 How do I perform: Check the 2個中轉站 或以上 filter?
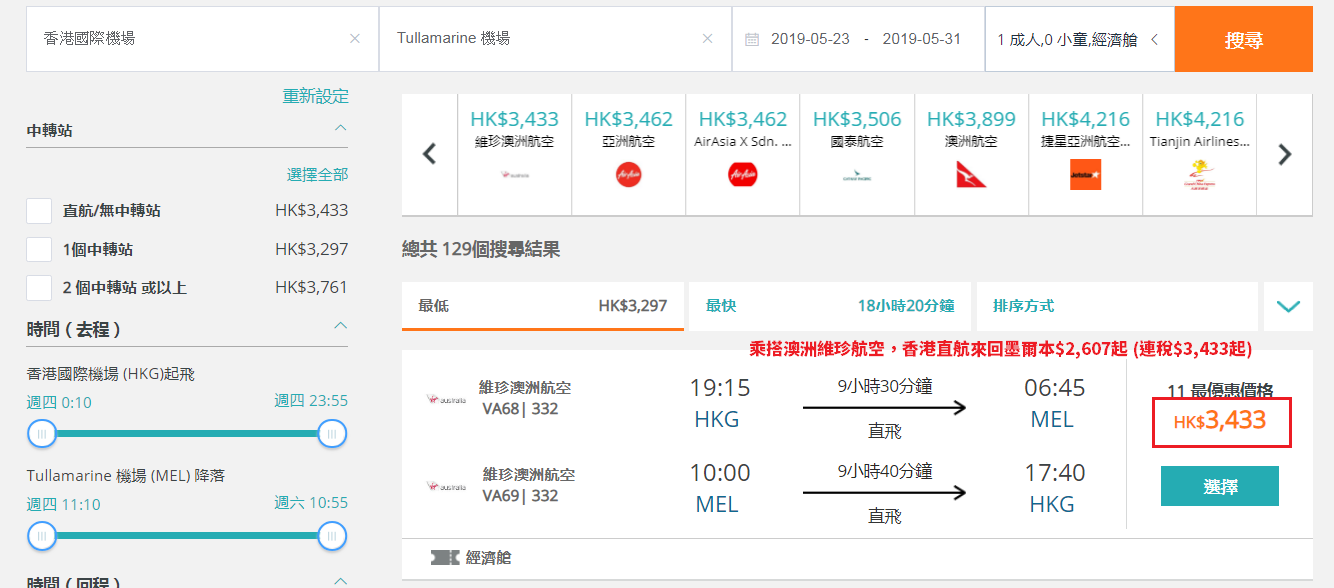[x=39, y=287]
